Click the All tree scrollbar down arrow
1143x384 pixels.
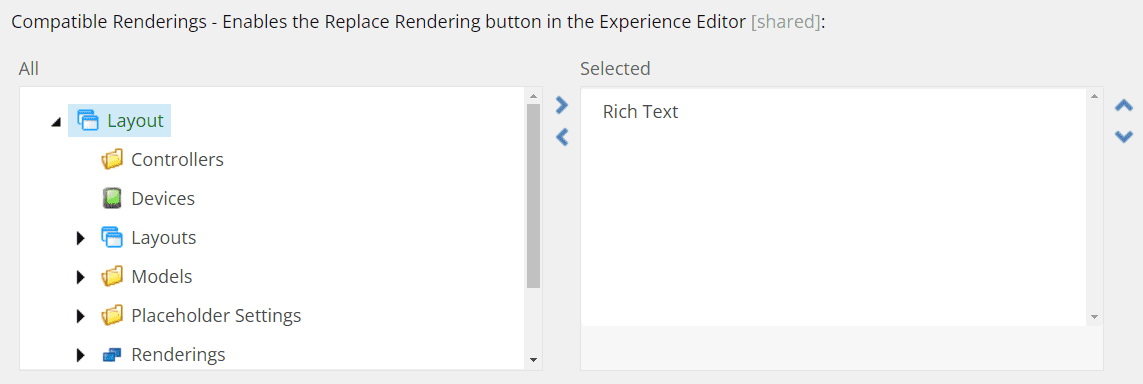point(533,359)
